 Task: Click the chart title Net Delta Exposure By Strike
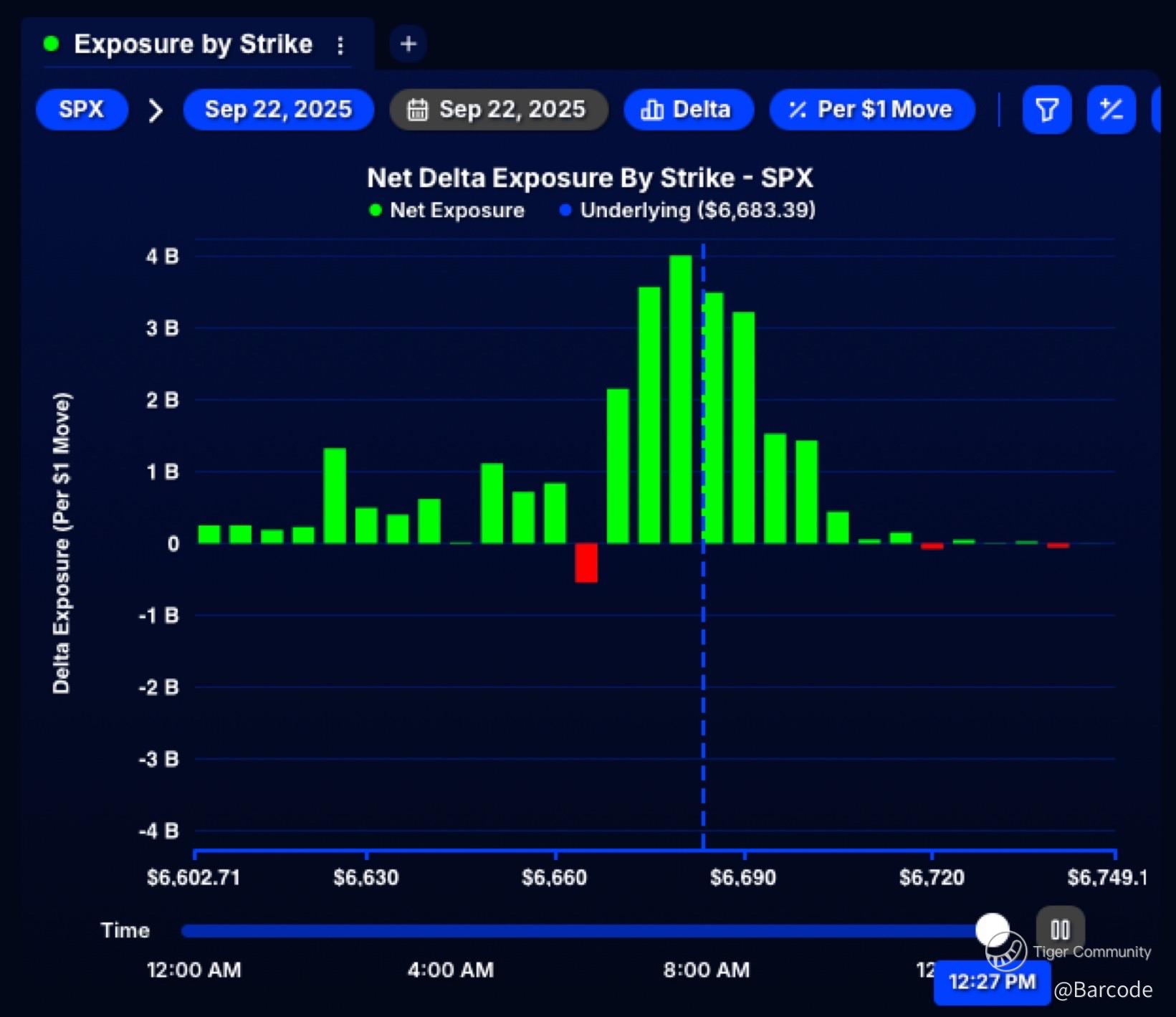(590, 178)
